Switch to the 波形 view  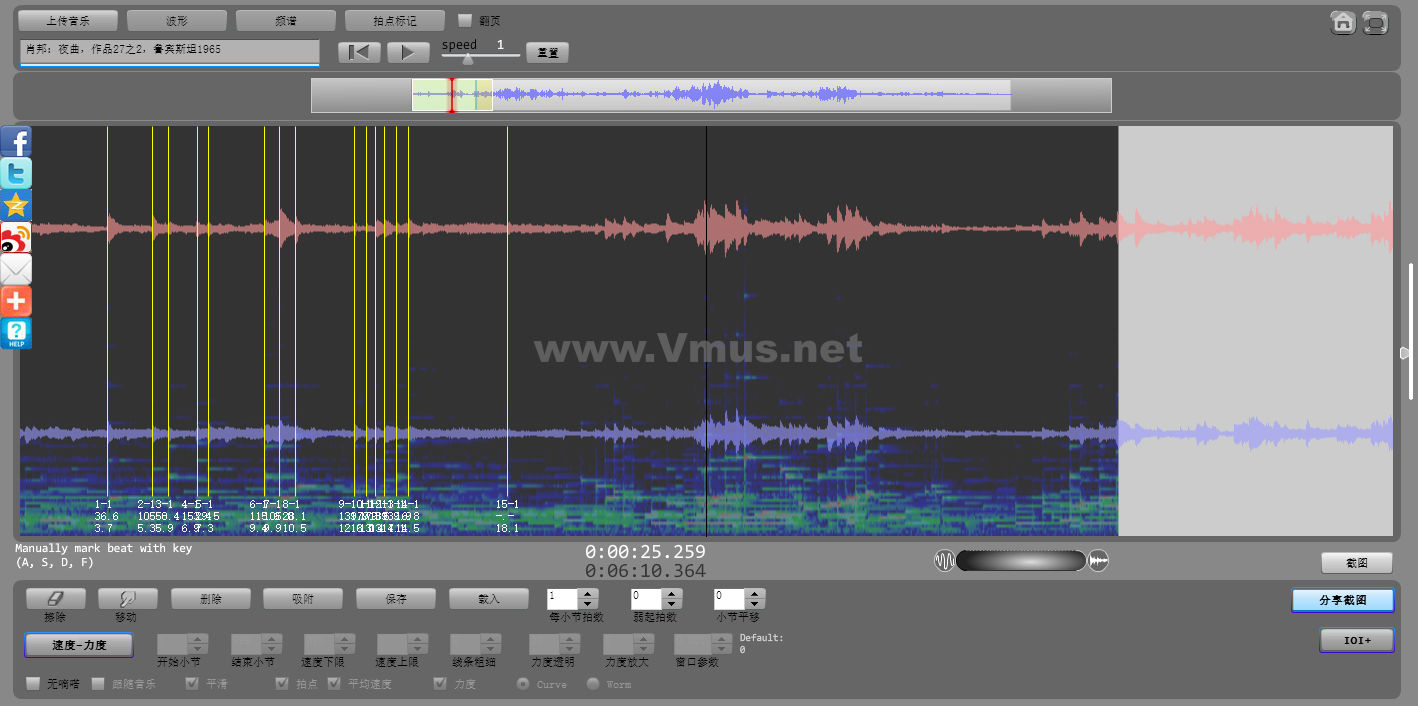click(x=177, y=20)
